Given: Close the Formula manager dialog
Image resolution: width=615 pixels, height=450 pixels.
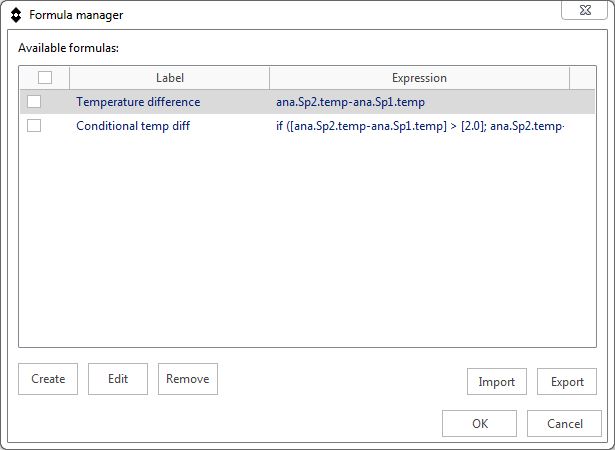Looking at the screenshot, I should [x=588, y=11].
